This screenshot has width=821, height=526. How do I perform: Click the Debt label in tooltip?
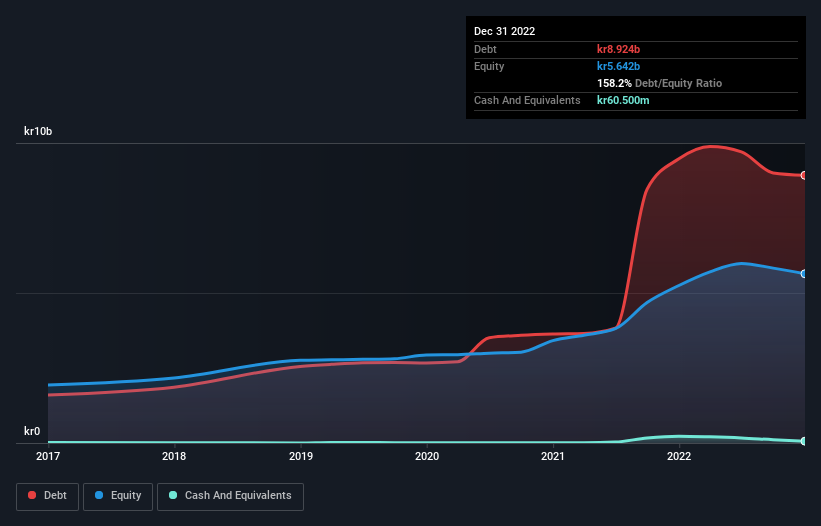pyautogui.click(x=485, y=49)
